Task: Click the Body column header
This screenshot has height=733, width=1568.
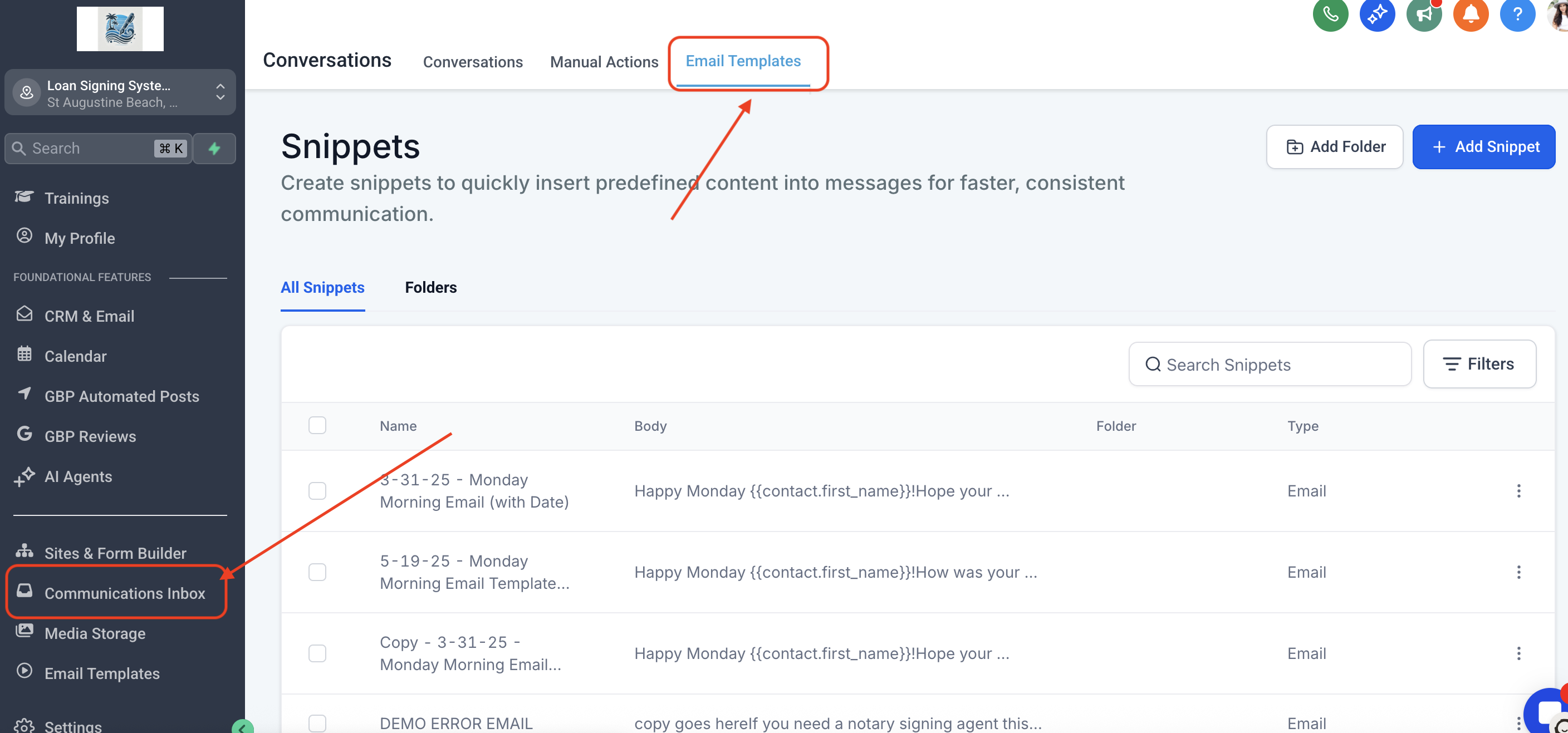Action: point(650,426)
